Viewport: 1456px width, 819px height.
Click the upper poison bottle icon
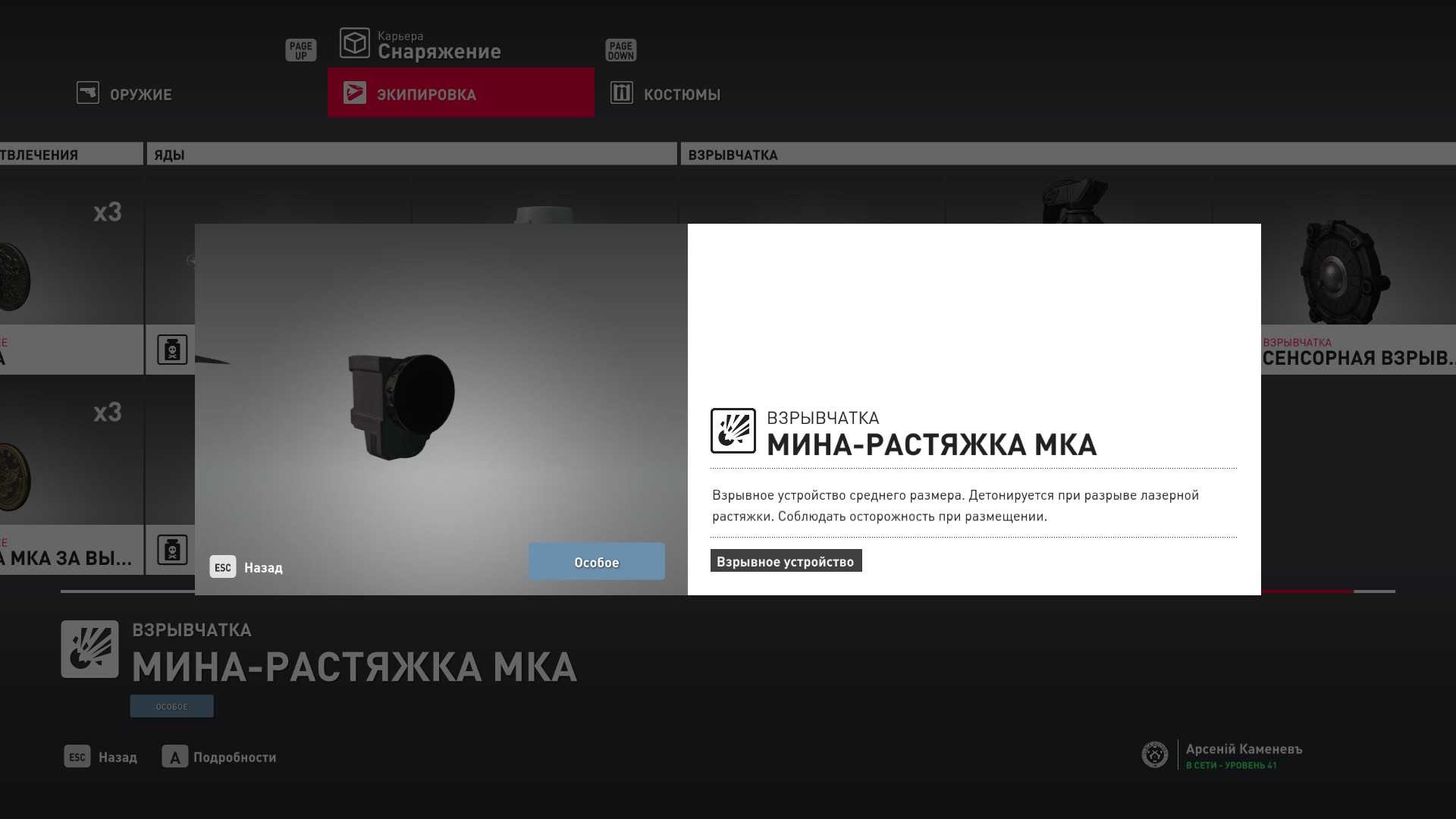click(x=172, y=350)
